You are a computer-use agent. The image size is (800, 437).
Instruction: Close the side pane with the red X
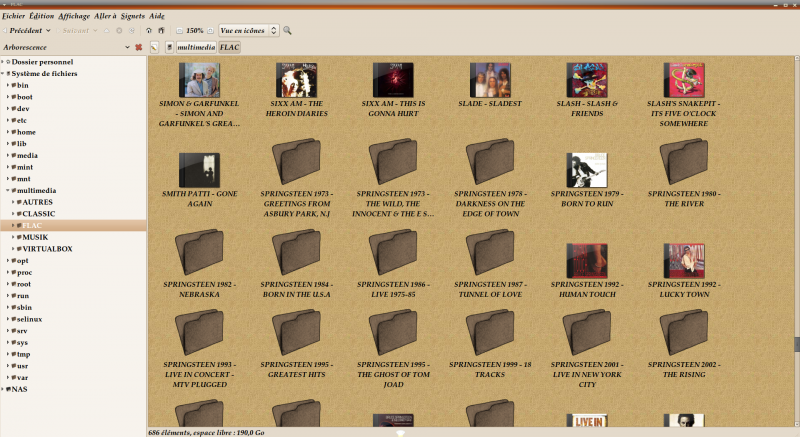pos(138,47)
